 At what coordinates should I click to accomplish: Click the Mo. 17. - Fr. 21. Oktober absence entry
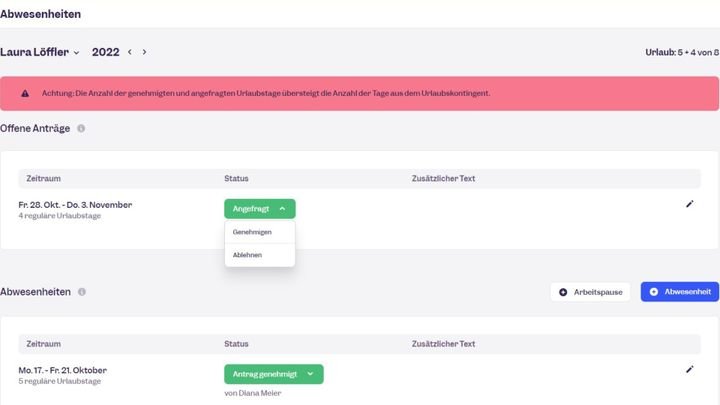62,370
